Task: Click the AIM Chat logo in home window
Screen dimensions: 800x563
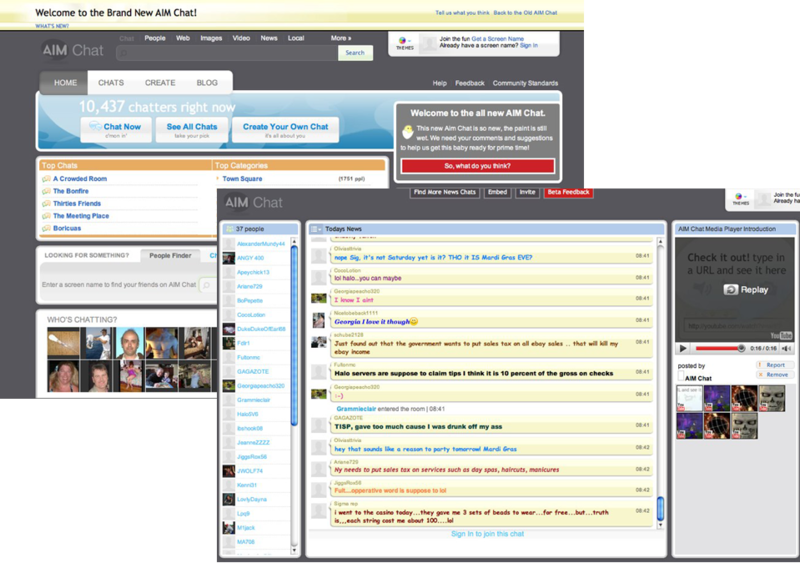Action: tap(72, 50)
